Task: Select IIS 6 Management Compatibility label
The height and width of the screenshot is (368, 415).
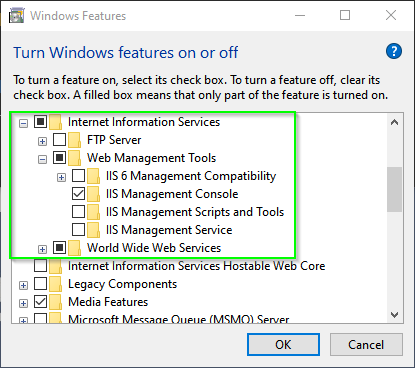Action: 191,176
